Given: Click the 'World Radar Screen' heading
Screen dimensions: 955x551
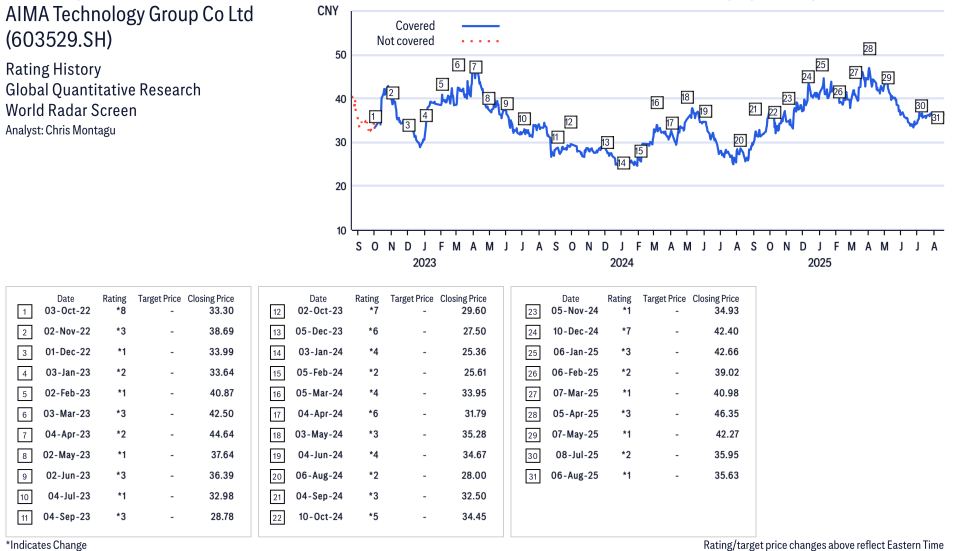Looking at the screenshot, I should [x=71, y=111].
